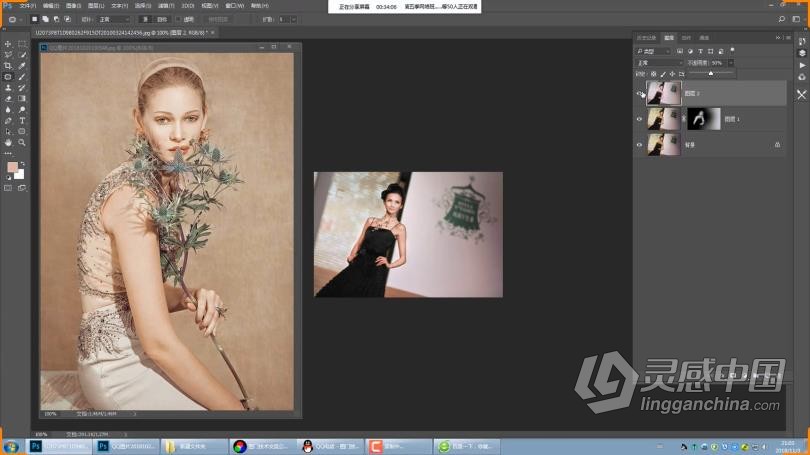This screenshot has height=455, width=810.
Task: Select the Rectangle shape tool
Action: (x=22, y=131)
